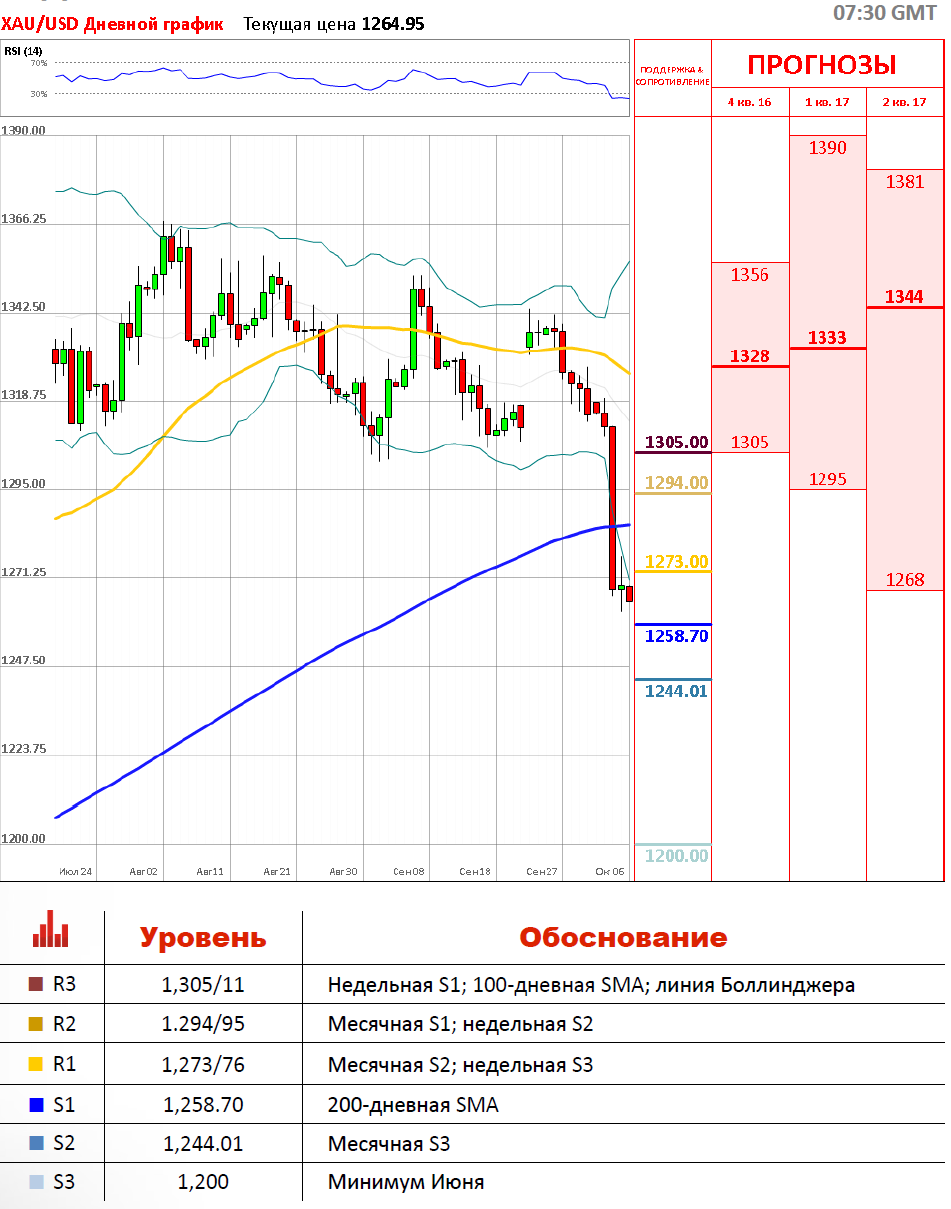This screenshot has width=951, height=1209.
Task: Click the Обоснование column header
Action: pyautogui.click(x=622, y=938)
